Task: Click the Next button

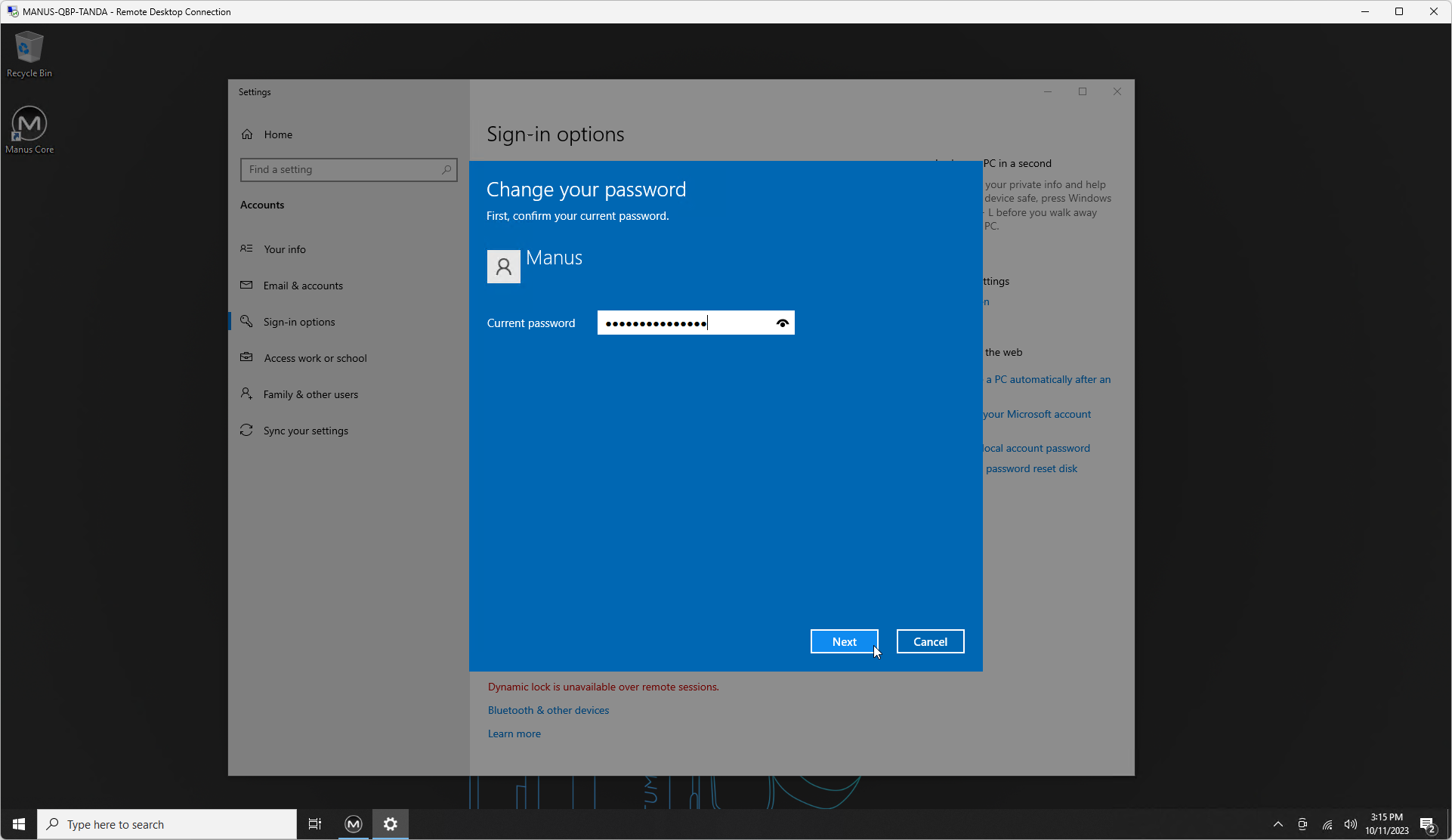Action: (x=844, y=641)
